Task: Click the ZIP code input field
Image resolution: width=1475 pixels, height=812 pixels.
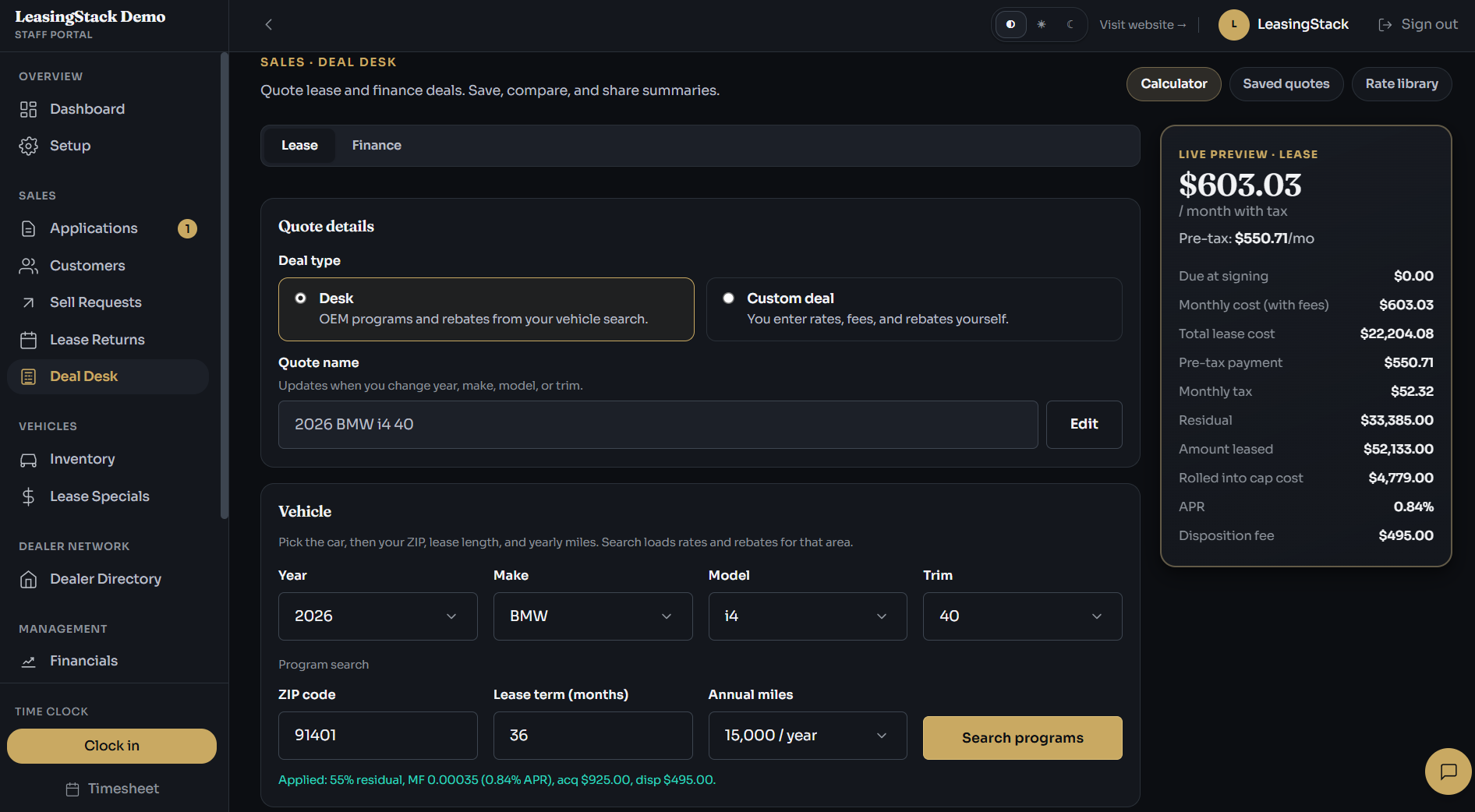Action: 377,736
